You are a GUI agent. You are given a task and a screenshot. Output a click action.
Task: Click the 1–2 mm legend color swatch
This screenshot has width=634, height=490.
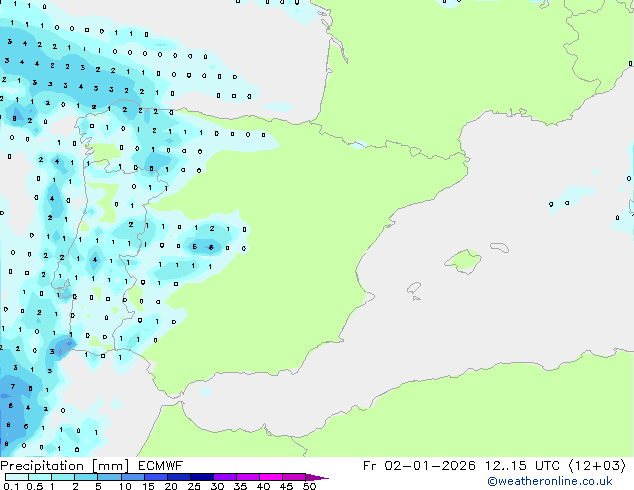pos(63,477)
